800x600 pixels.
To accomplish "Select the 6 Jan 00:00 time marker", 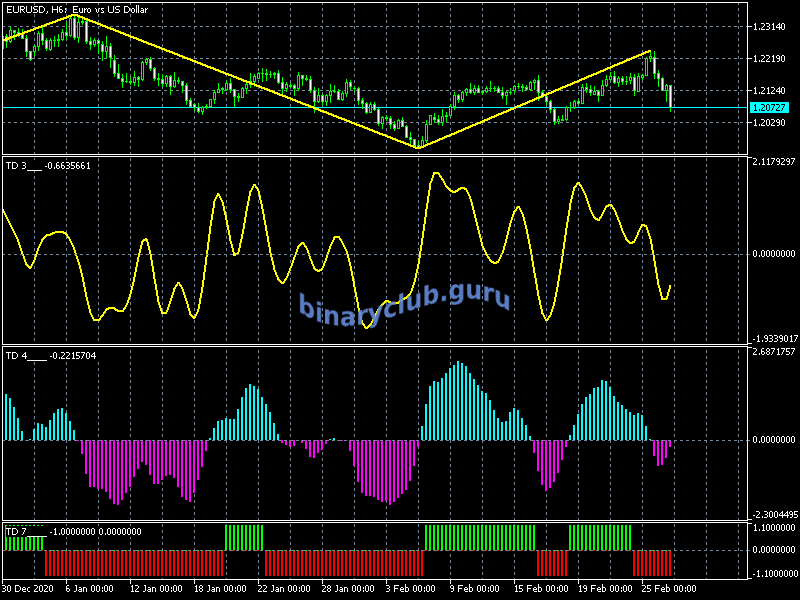I will click(89, 589).
